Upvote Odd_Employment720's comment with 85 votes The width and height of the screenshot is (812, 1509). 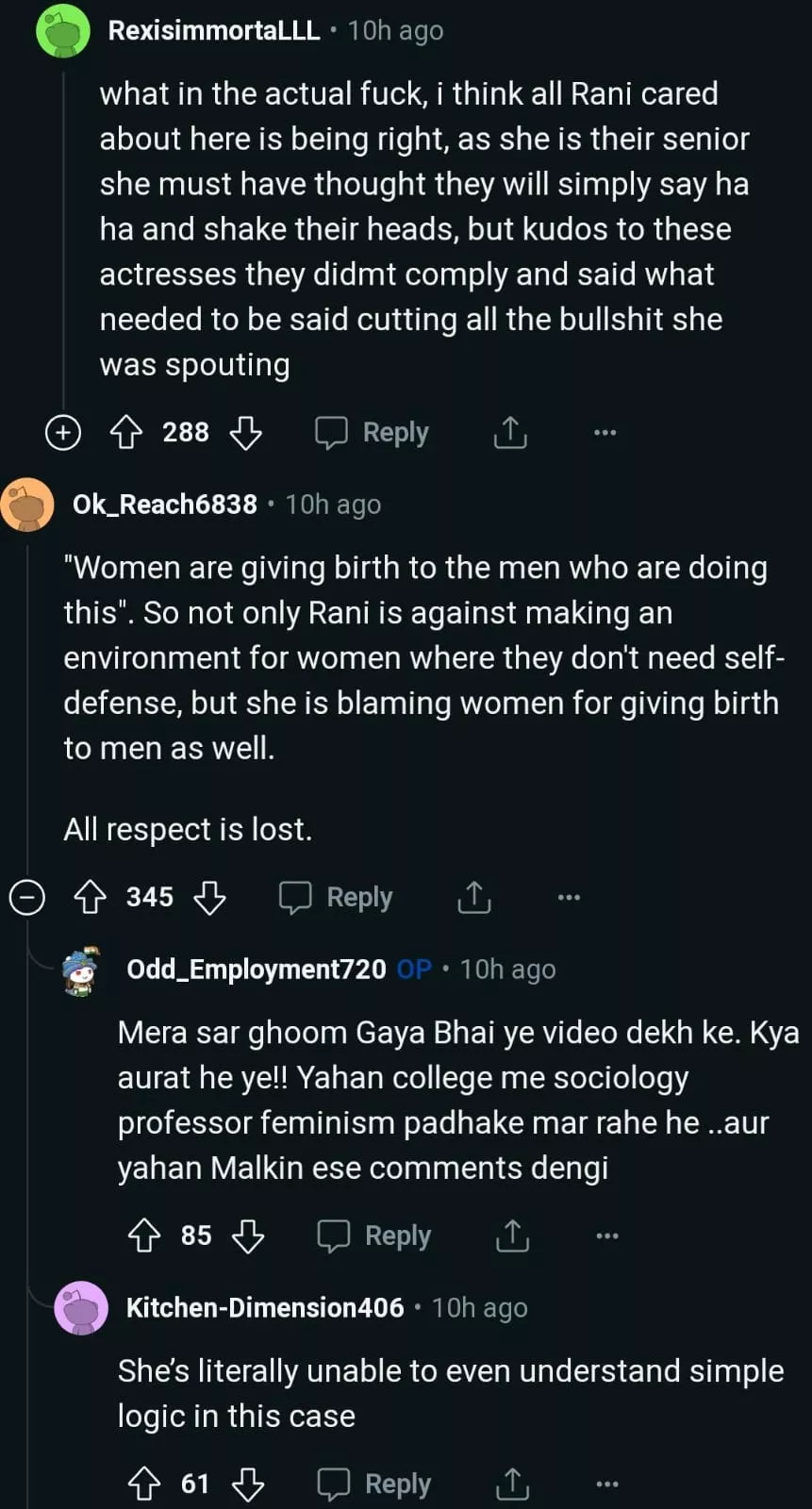(x=144, y=1235)
